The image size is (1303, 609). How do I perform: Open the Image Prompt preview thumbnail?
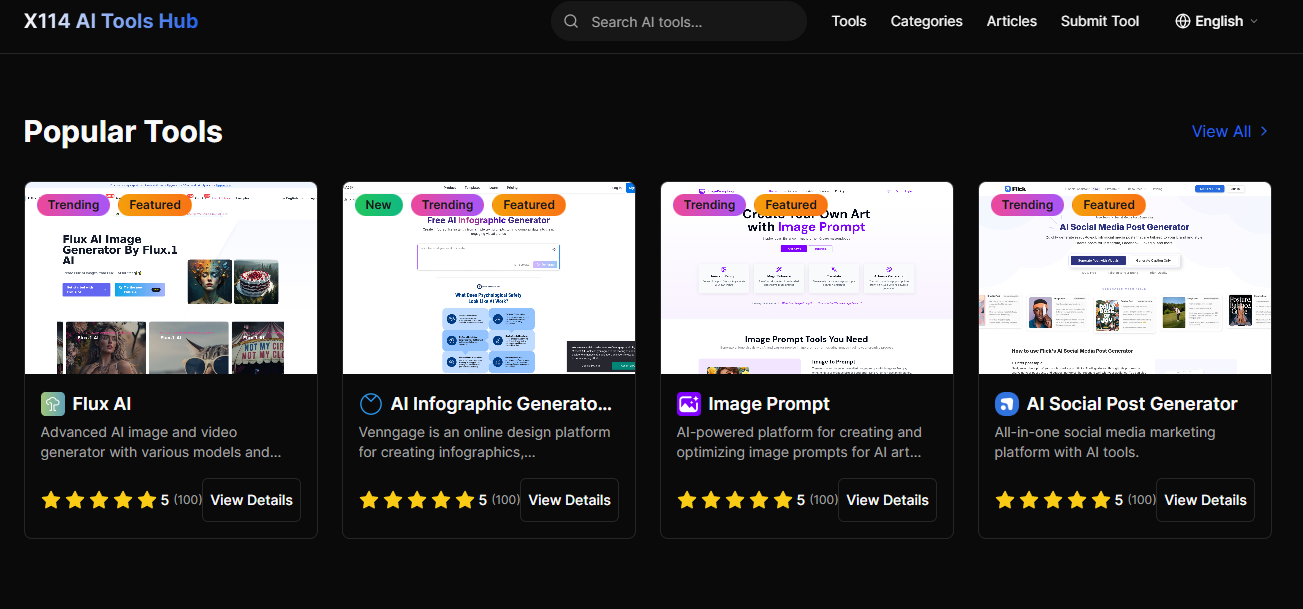(807, 278)
